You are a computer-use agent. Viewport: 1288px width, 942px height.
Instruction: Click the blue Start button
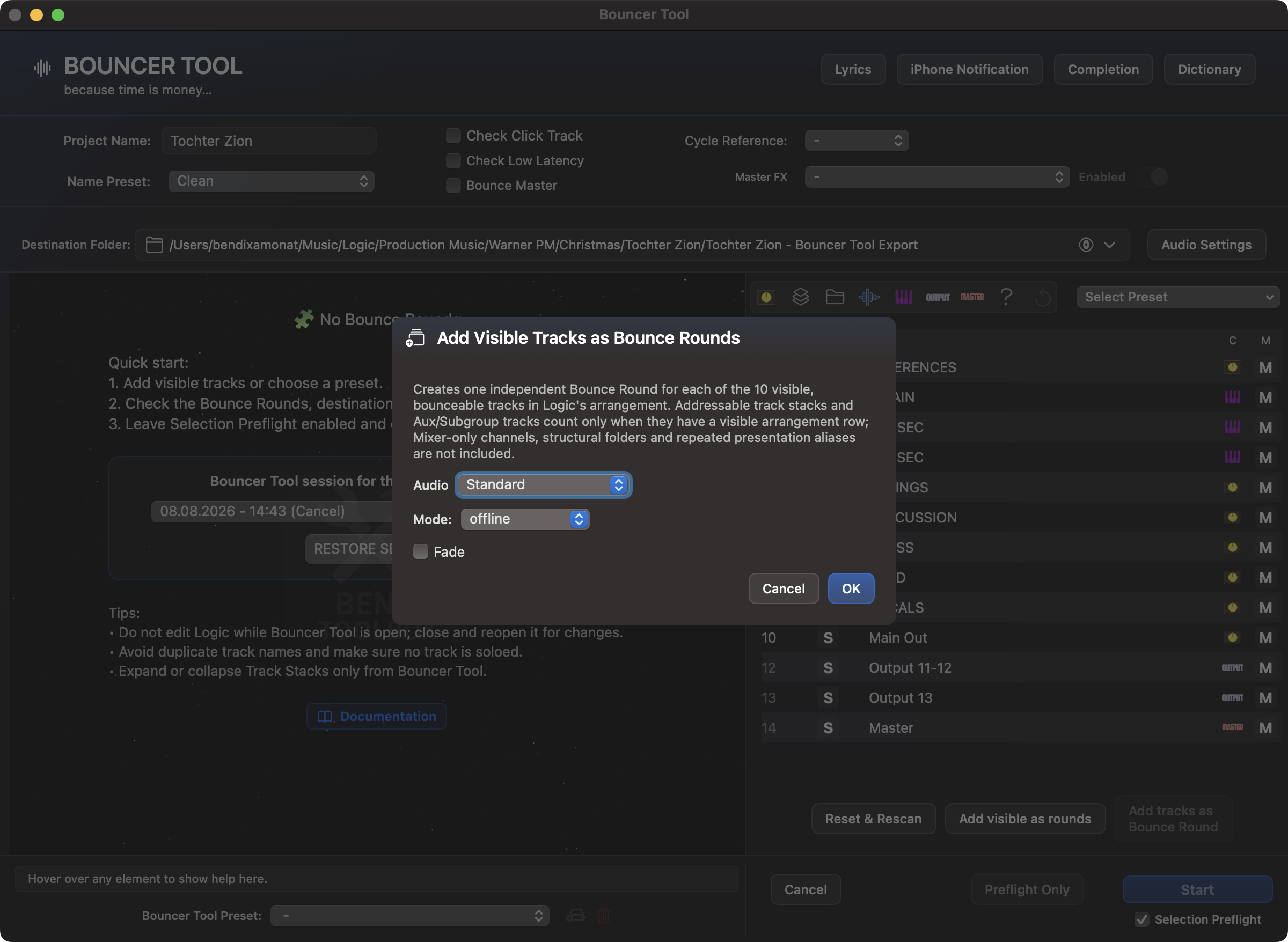[1197, 889]
